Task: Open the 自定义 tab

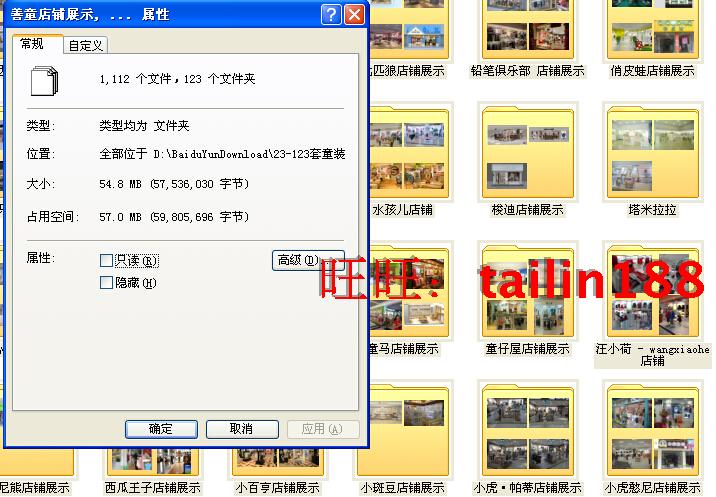Action: 85,45
